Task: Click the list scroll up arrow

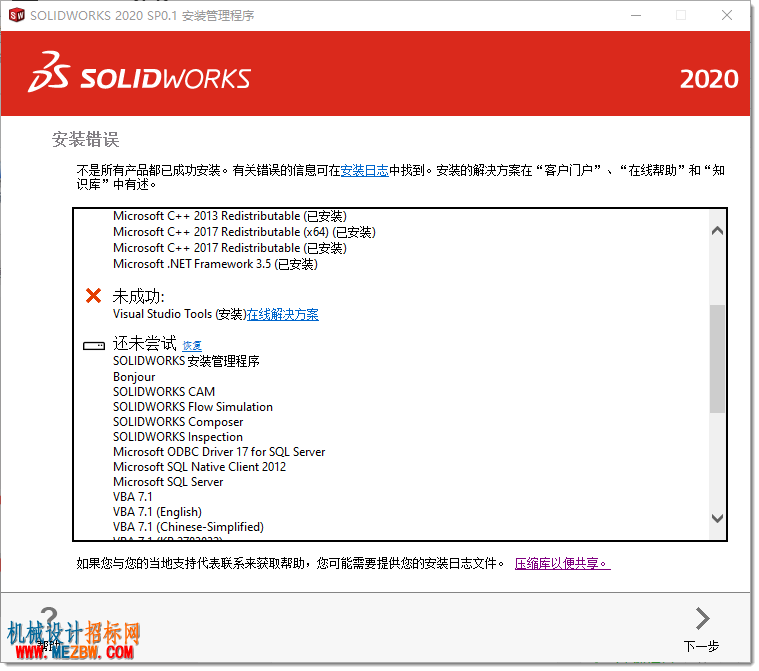Action: coord(717,231)
